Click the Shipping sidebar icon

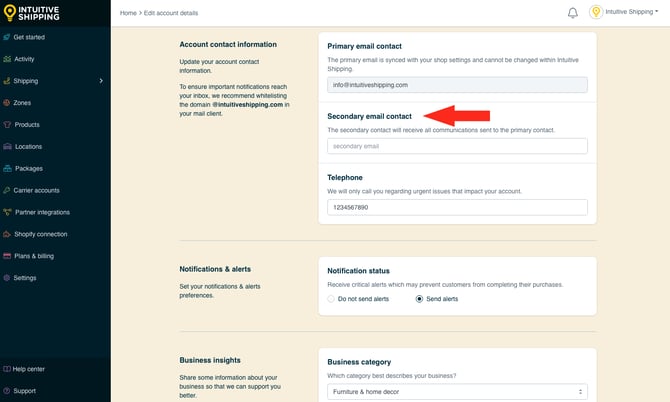click(x=6, y=81)
